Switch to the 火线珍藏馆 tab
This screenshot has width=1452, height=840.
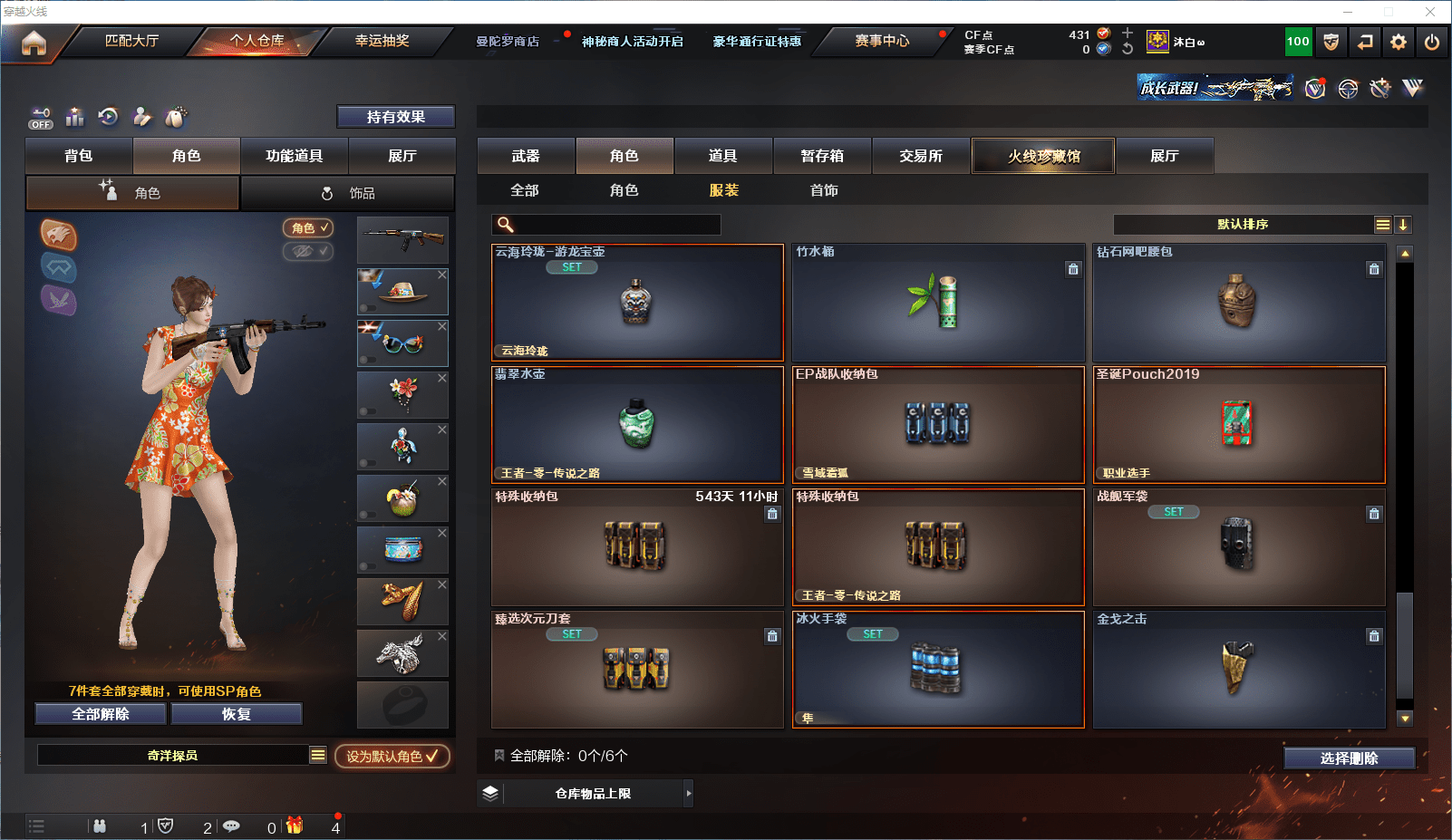pyautogui.click(x=1043, y=156)
